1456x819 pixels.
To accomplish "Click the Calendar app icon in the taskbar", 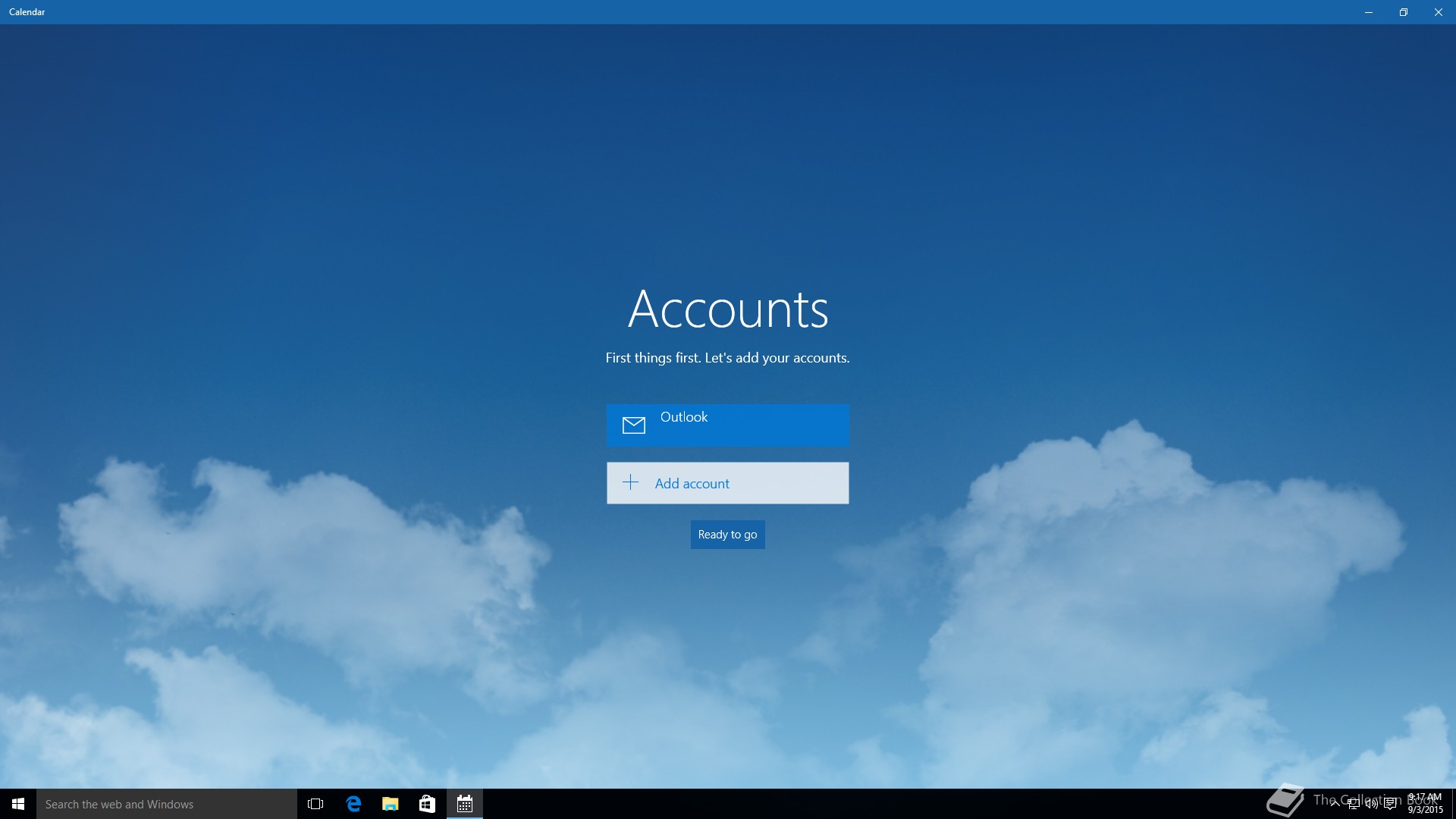I will tap(465, 804).
